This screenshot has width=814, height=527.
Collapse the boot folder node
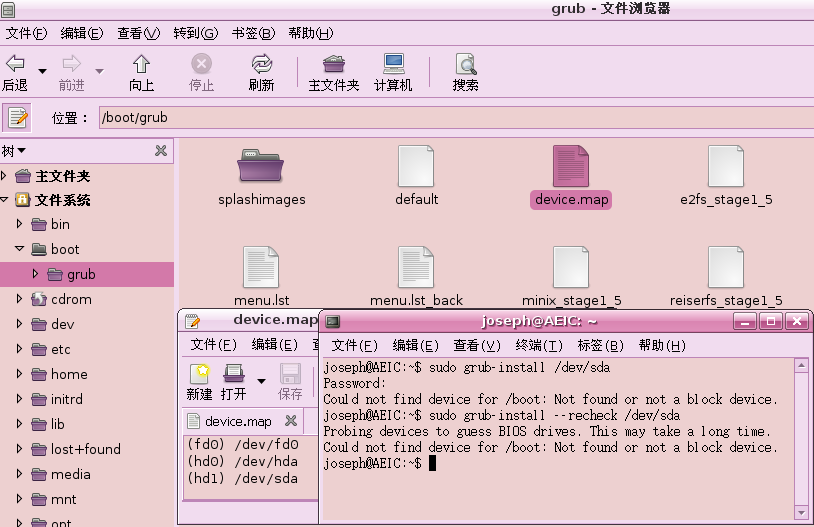[x=20, y=249]
